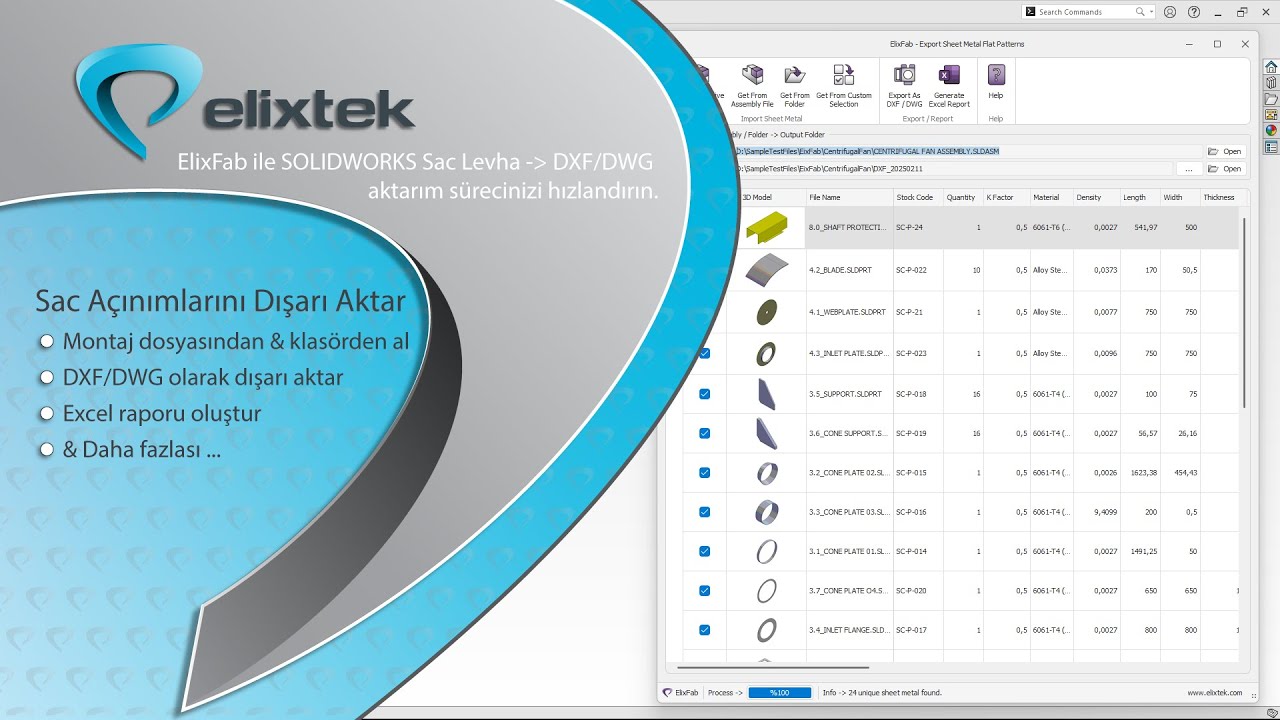Click Get From Folder icon
1280x720 pixels.
[794, 75]
